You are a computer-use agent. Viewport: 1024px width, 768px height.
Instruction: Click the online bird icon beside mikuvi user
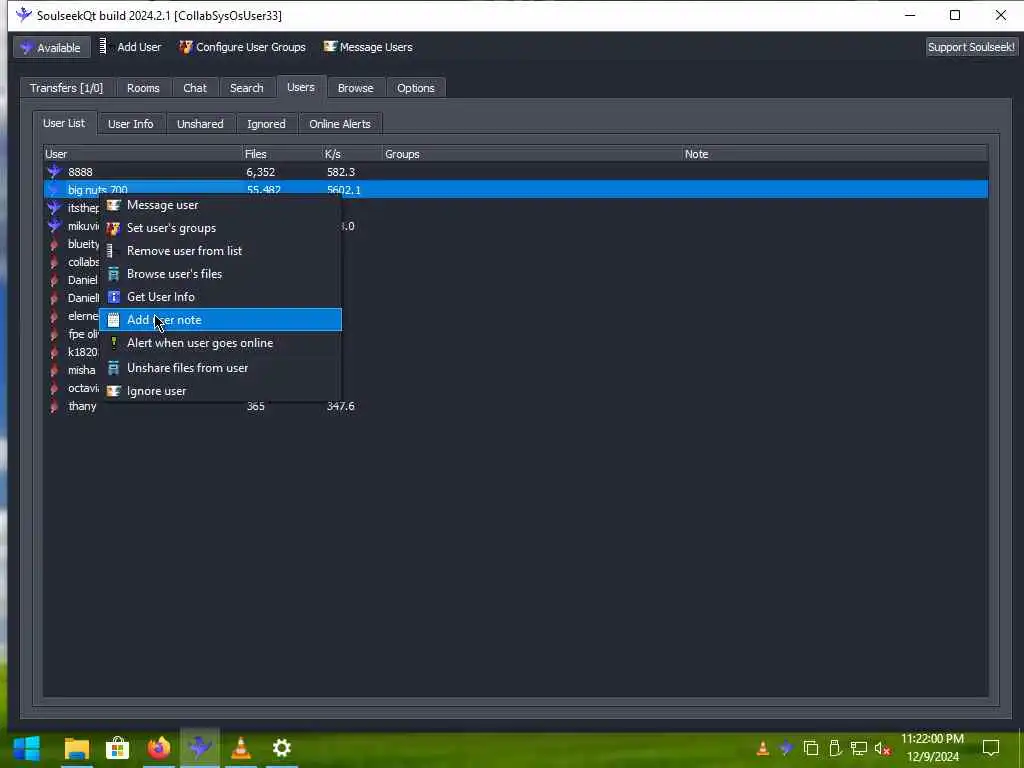pyautogui.click(x=54, y=226)
